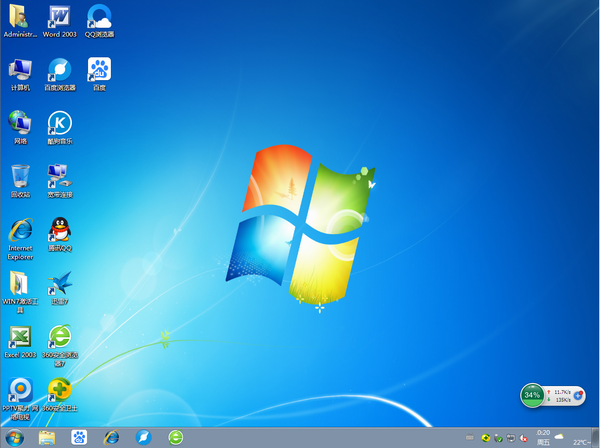Click the muted volume tray icon
The height and width of the screenshot is (448, 600).
(x=524, y=438)
